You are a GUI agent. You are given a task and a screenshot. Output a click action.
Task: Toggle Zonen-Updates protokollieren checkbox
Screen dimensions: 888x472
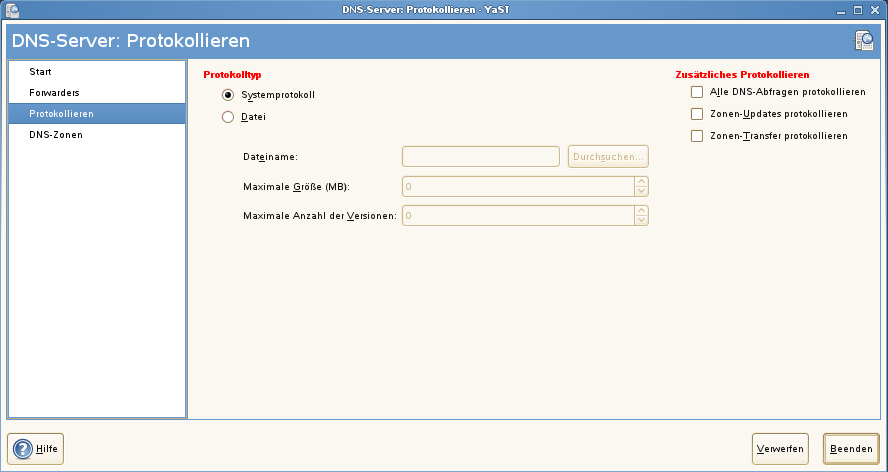coord(697,114)
